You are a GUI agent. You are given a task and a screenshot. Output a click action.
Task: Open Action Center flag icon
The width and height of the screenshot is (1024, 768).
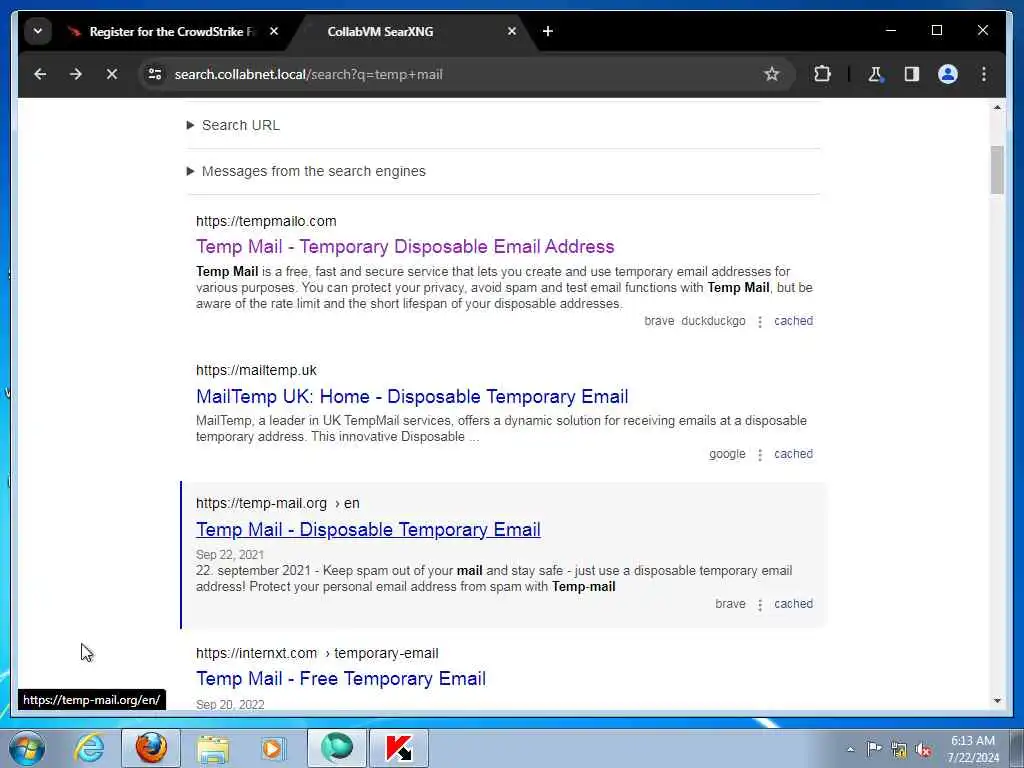click(874, 749)
